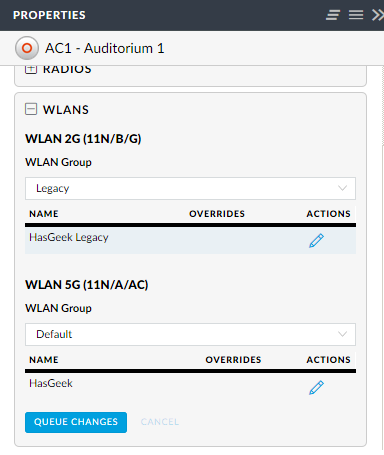
Task: Click OVERRIDES column header in 5G table
Action: click(x=233, y=360)
